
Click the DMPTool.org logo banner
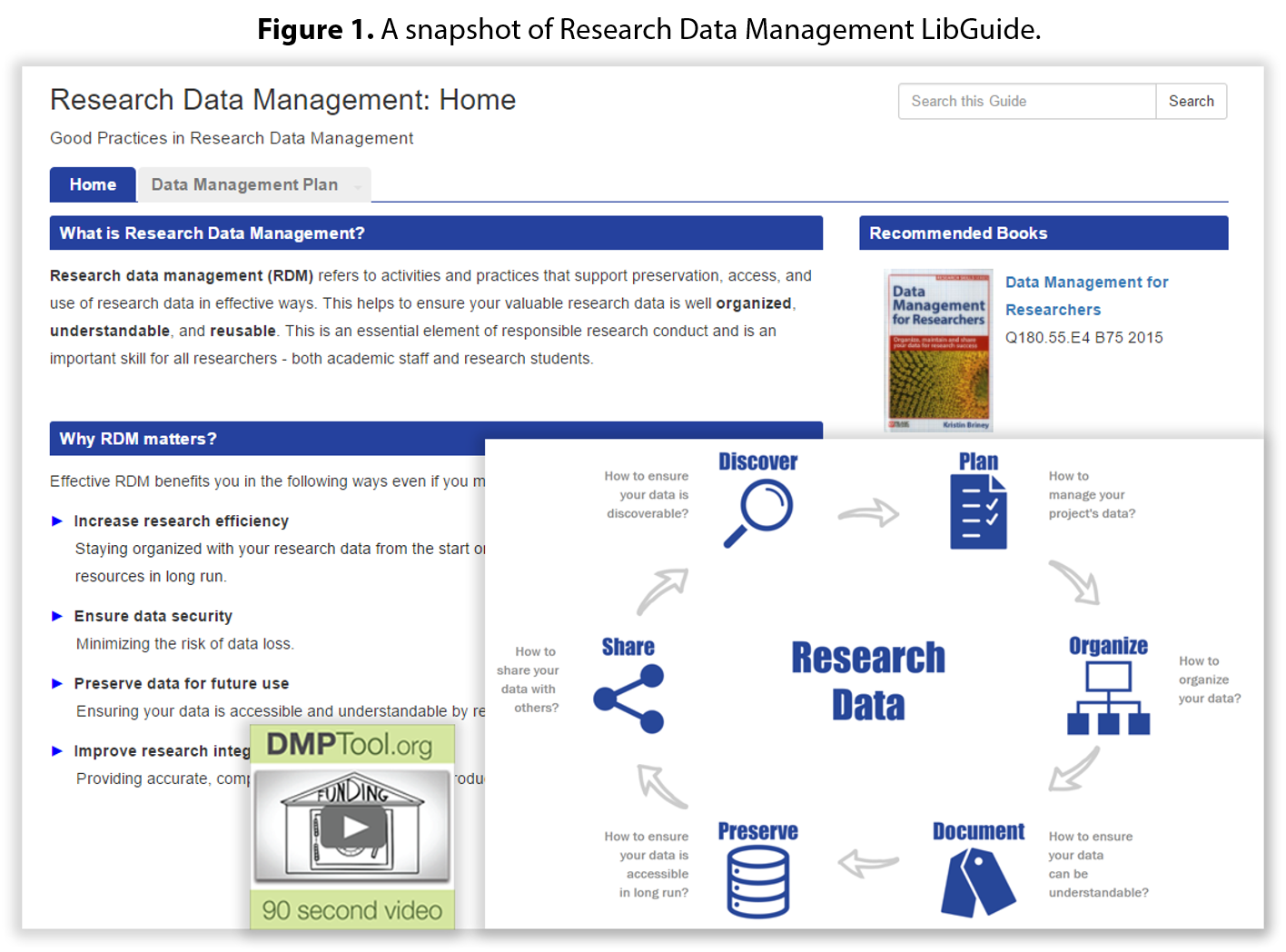coord(352,745)
